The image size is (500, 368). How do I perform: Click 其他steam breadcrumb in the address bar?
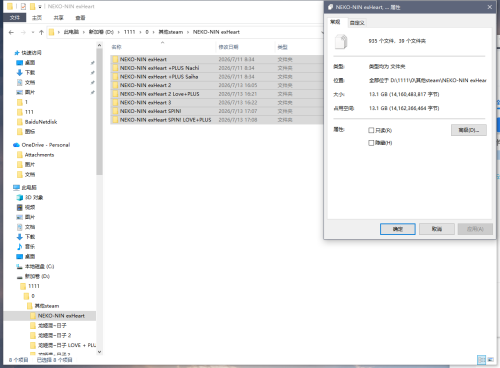tap(171, 32)
